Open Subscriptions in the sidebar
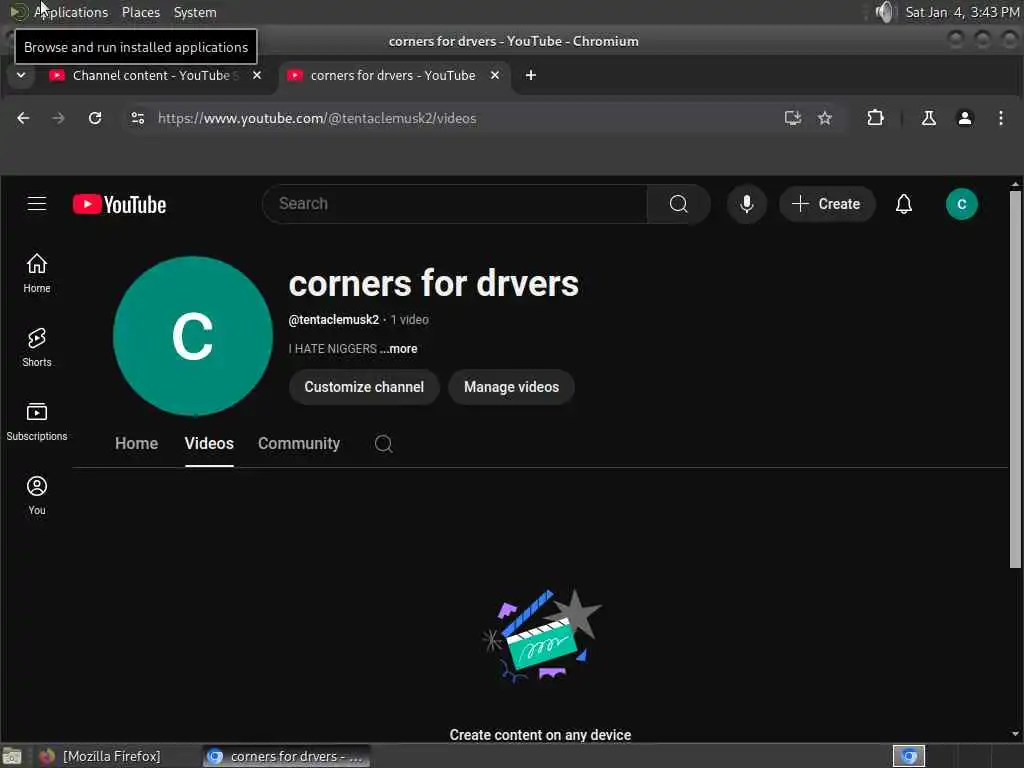Viewport: 1024px width, 768px height. click(x=37, y=421)
